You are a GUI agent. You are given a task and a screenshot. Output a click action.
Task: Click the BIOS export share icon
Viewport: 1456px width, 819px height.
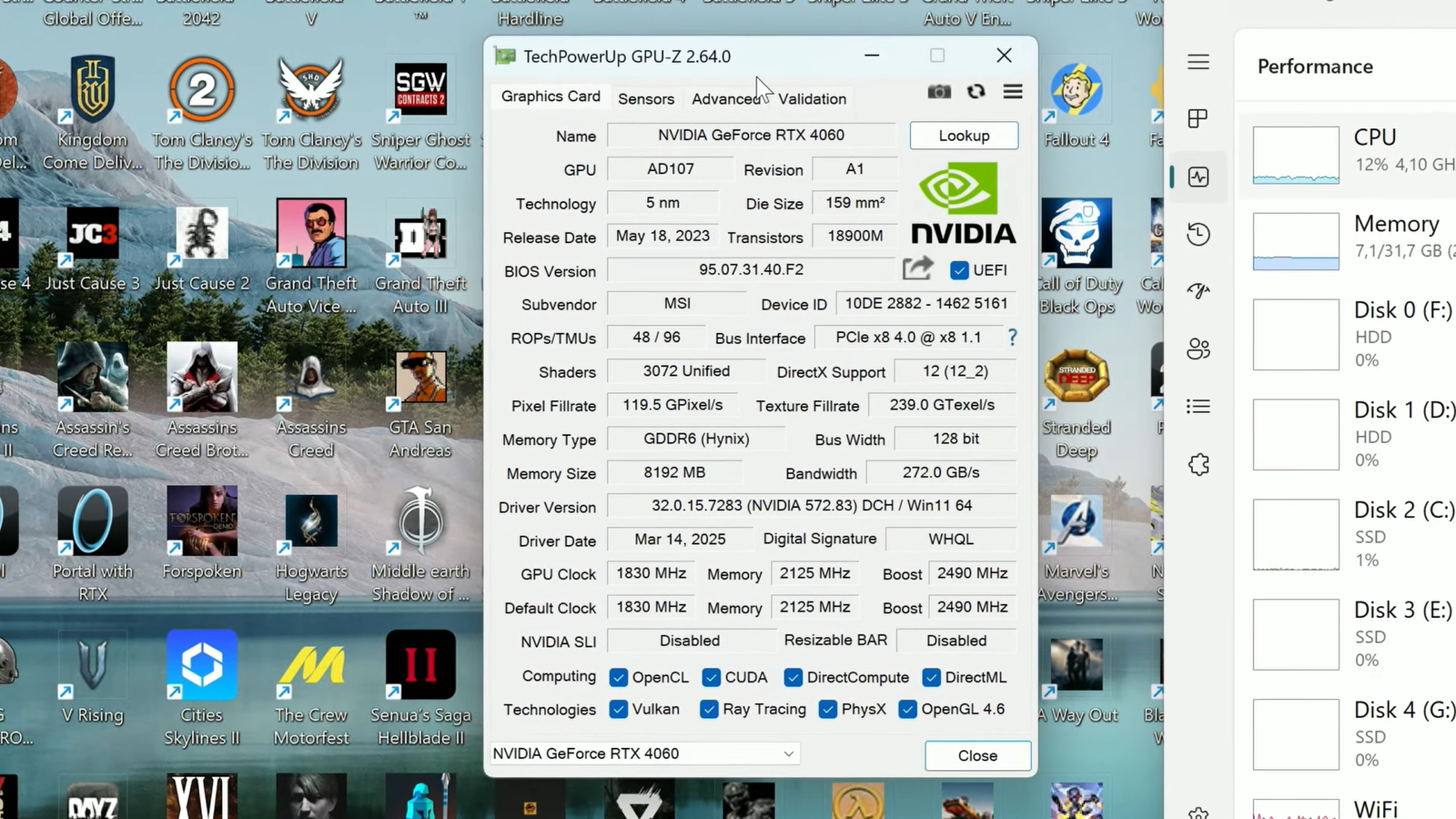918,269
